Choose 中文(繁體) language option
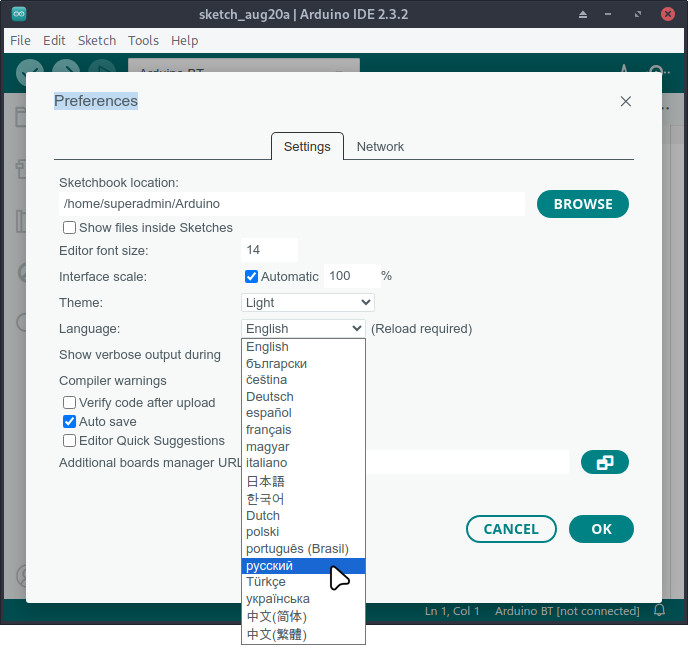688x647 pixels. [x=303, y=634]
